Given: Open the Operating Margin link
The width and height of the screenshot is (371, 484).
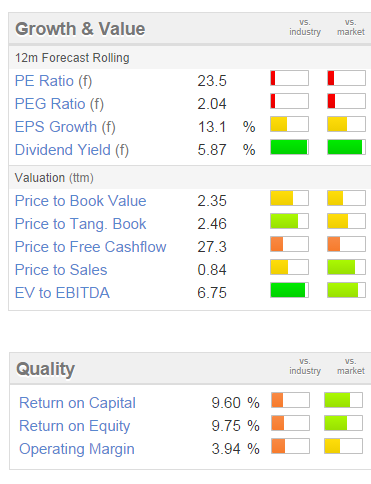Looking at the screenshot, I should click(x=77, y=449).
